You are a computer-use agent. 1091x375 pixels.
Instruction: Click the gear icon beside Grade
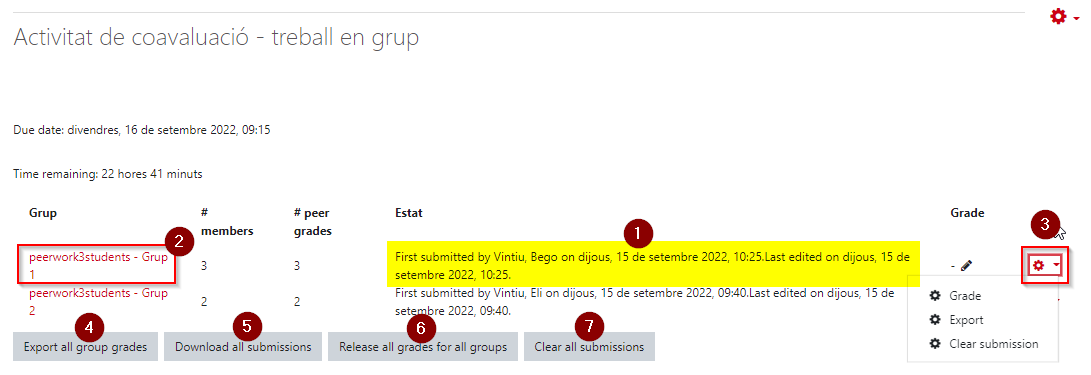pyautogui.click(x=936, y=296)
